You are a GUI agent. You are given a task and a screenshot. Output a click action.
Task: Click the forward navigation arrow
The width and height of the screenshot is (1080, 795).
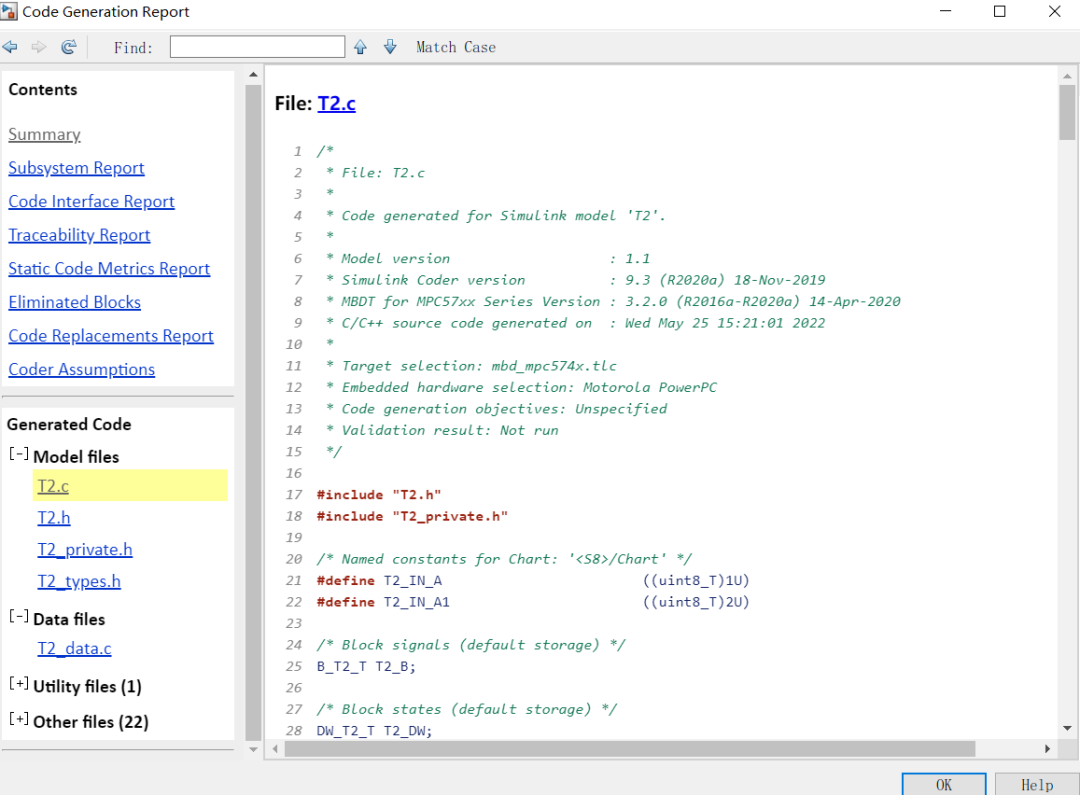point(39,47)
